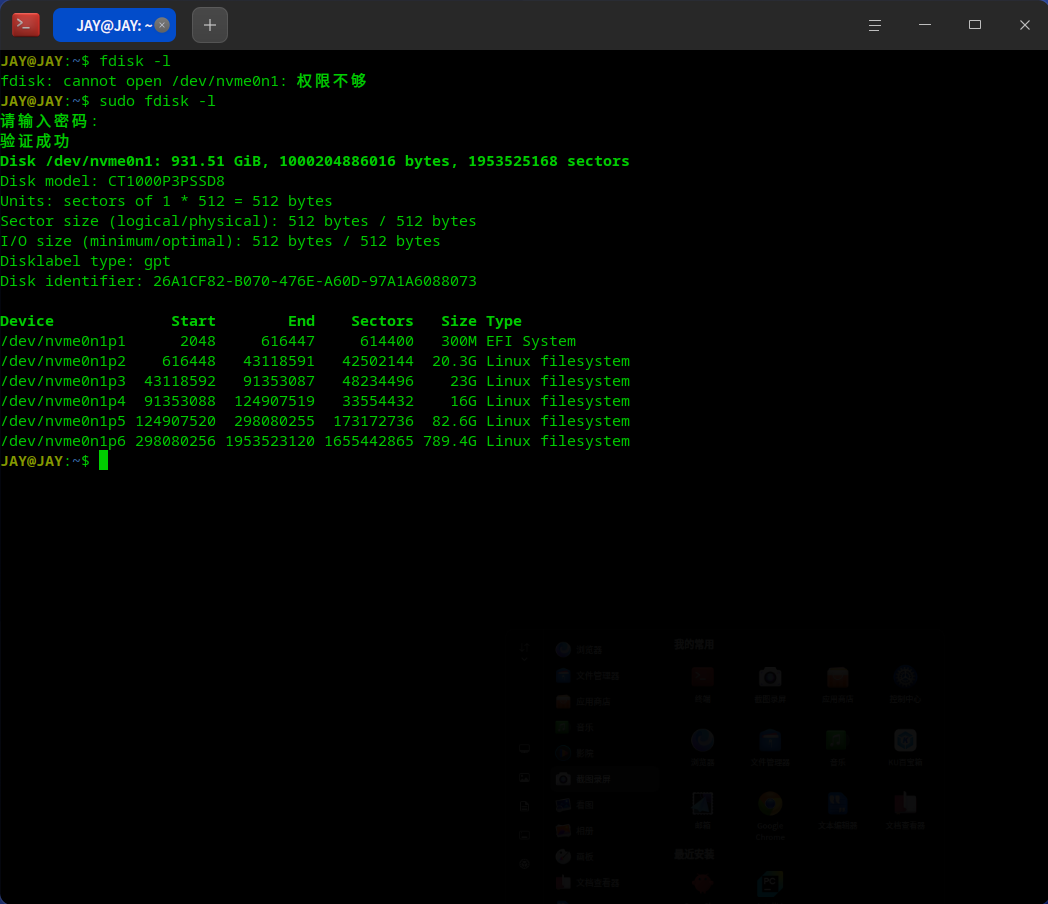Close the JAY@JAY: ~ tab

click(162, 25)
